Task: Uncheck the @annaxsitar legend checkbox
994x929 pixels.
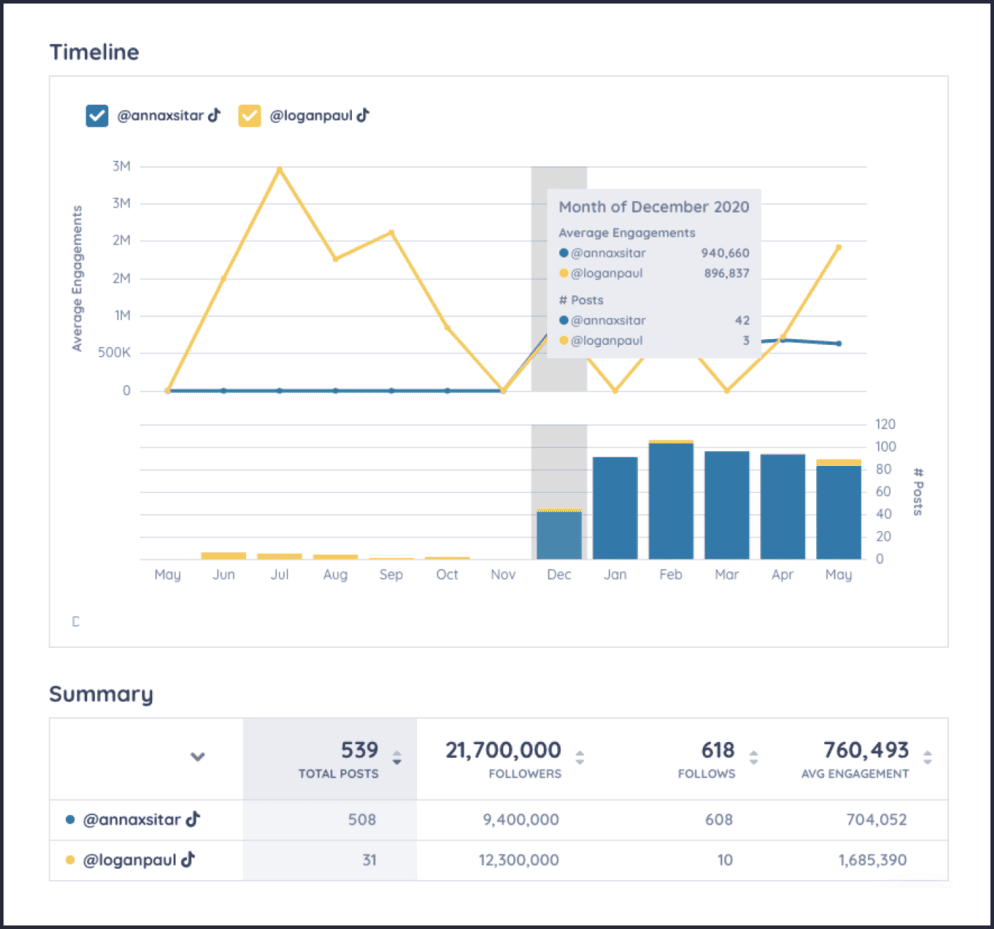Action: point(97,116)
